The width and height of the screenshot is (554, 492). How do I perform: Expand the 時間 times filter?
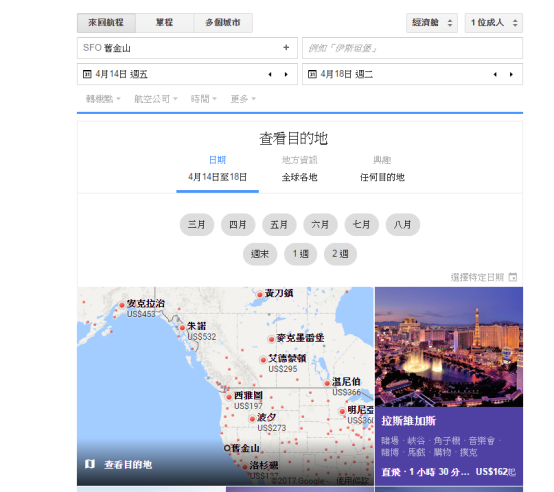(204, 99)
